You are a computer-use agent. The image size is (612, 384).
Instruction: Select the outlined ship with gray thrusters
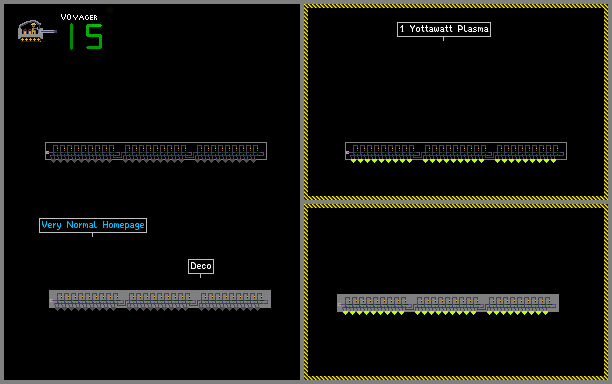click(x=156, y=152)
